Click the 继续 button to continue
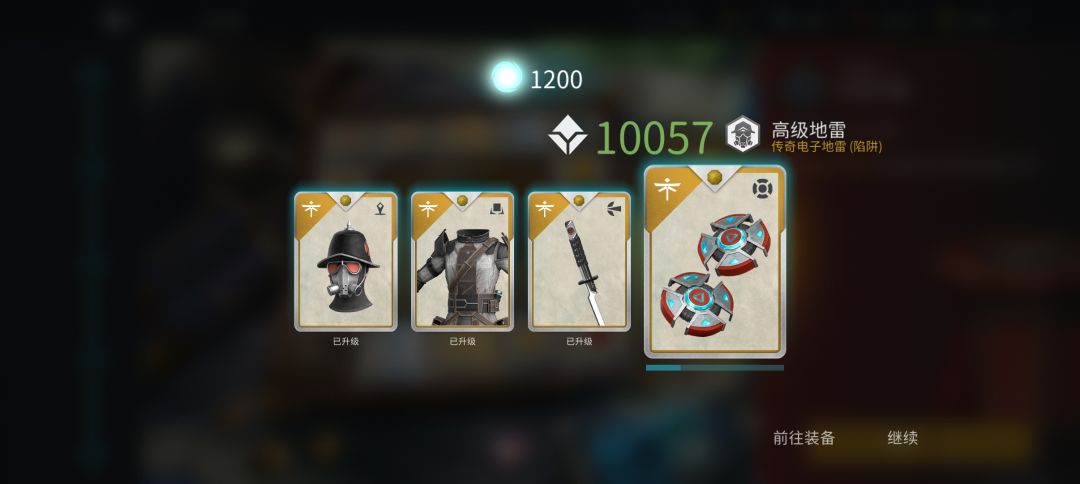Image resolution: width=1080 pixels, height=484 pixels. [x=902, y=438]
